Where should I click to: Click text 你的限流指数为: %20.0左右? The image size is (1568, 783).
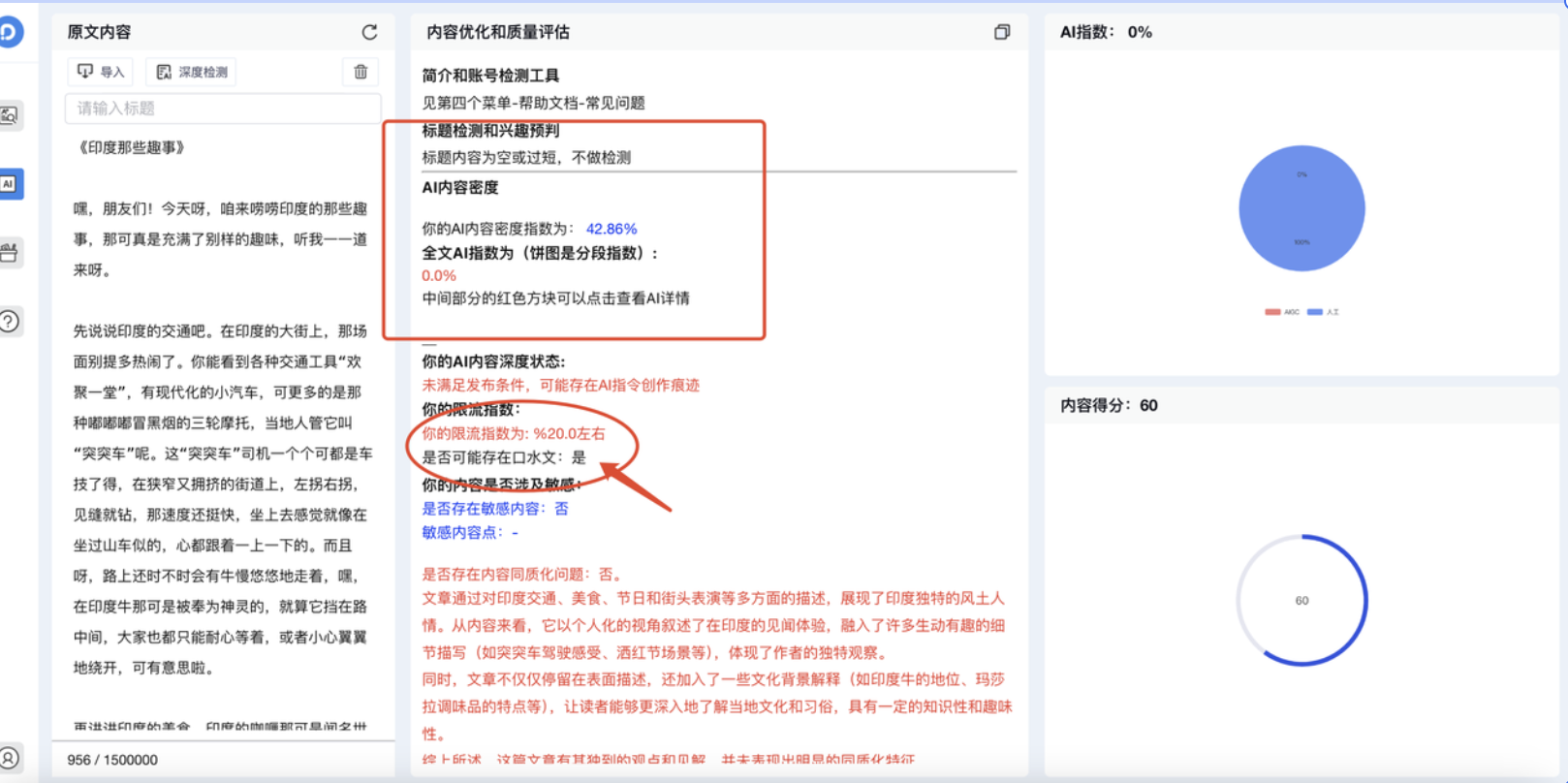tap(514, 433)
